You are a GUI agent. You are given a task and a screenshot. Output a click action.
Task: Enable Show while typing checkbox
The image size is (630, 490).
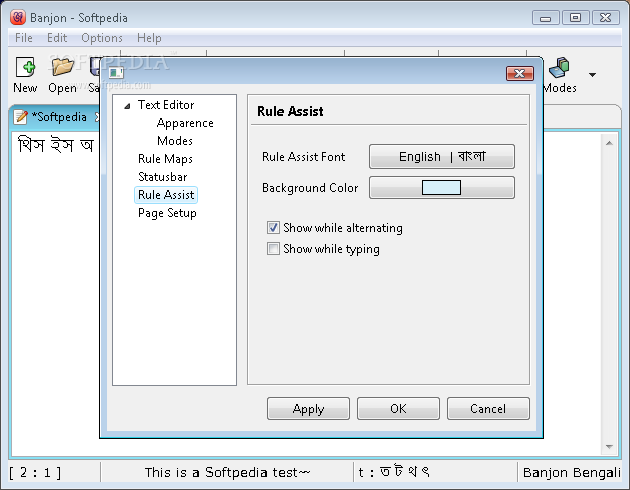pos(273,249)
